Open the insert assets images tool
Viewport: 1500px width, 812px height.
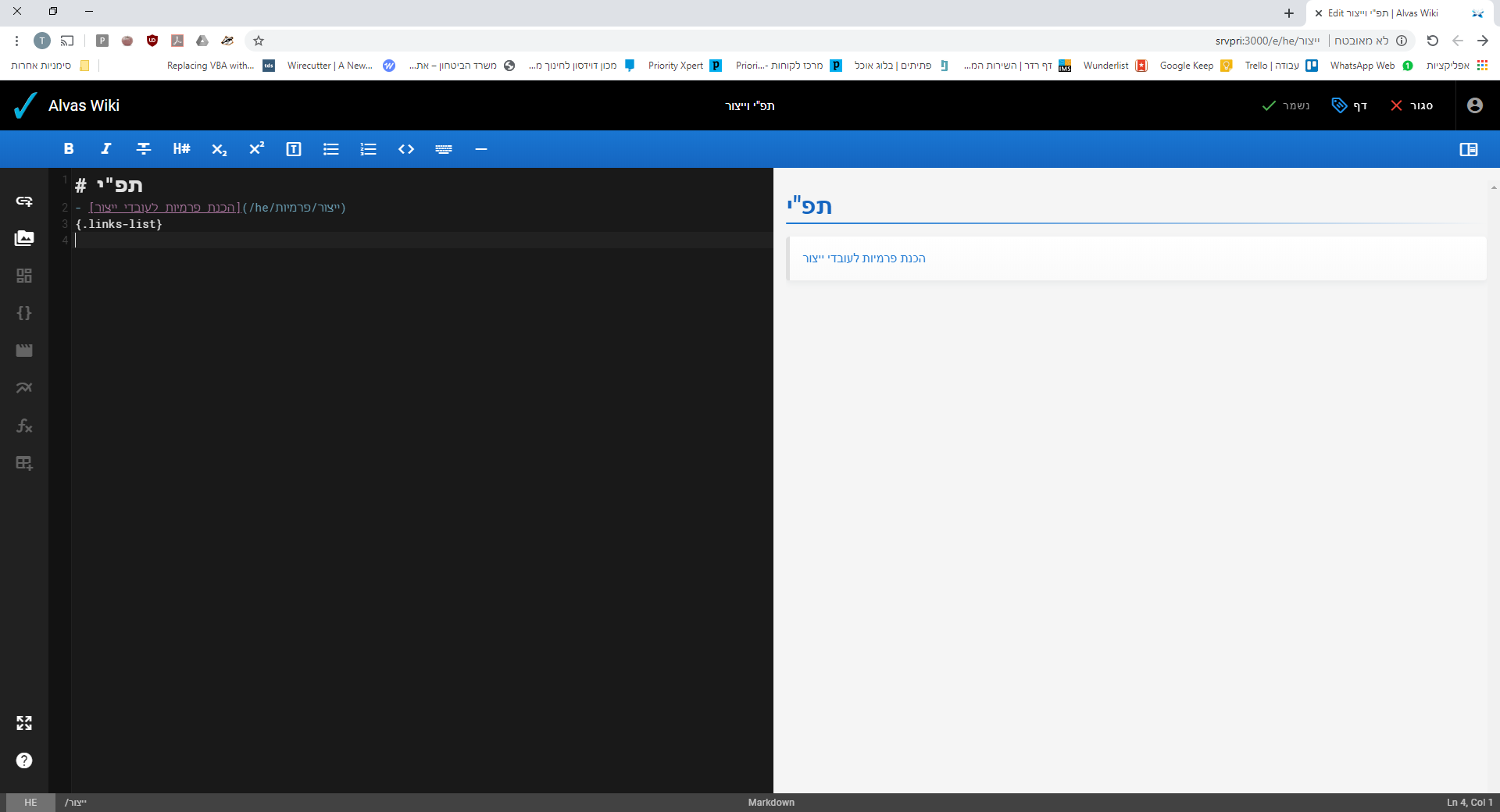(24, 238)
